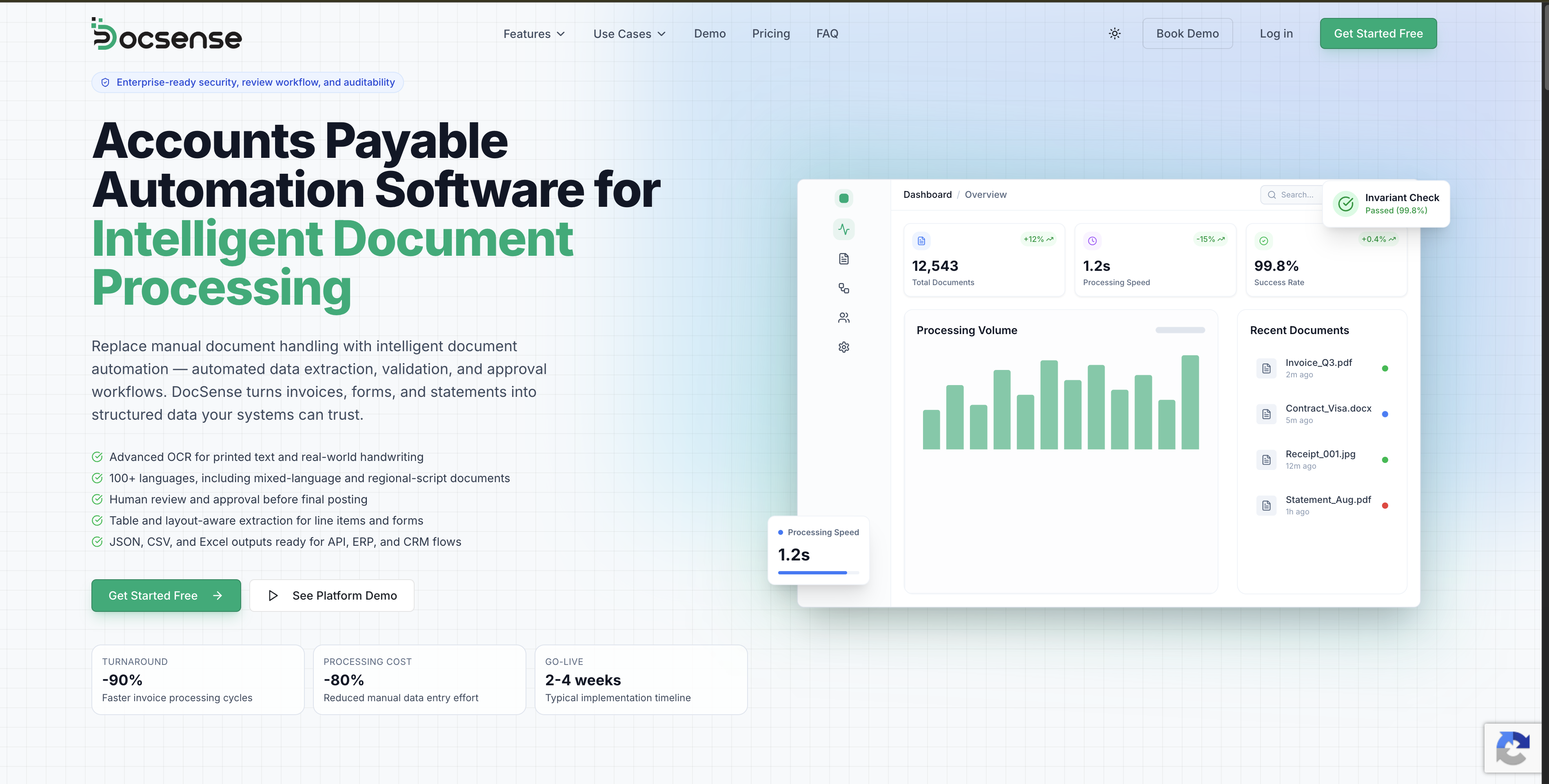Click the blue status dot for Contract_Visa.docx
1549x784 pixels.
pos(1385,414)
